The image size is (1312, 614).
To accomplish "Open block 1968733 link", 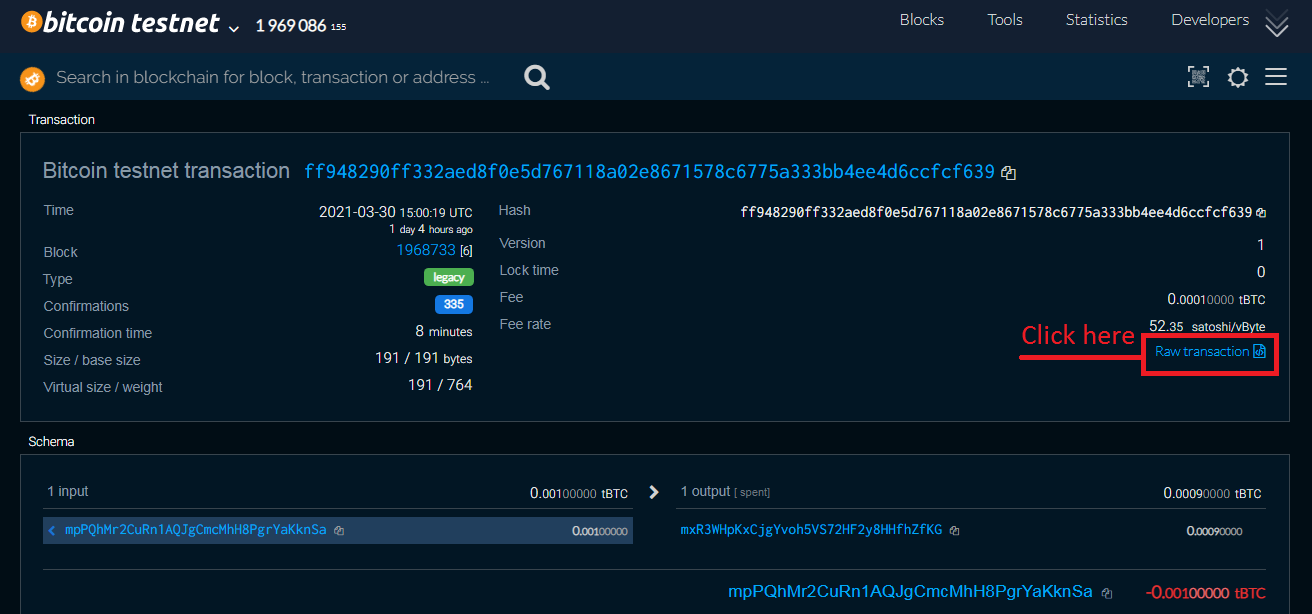I will (426, 250).
